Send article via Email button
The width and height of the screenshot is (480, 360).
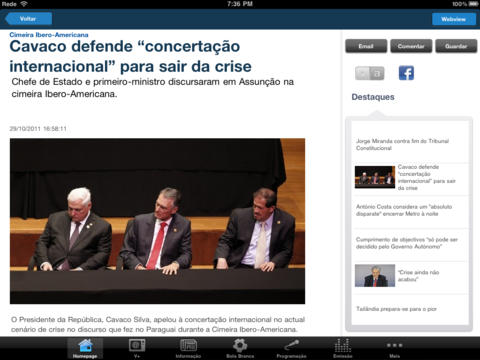[x=366, y=46]
